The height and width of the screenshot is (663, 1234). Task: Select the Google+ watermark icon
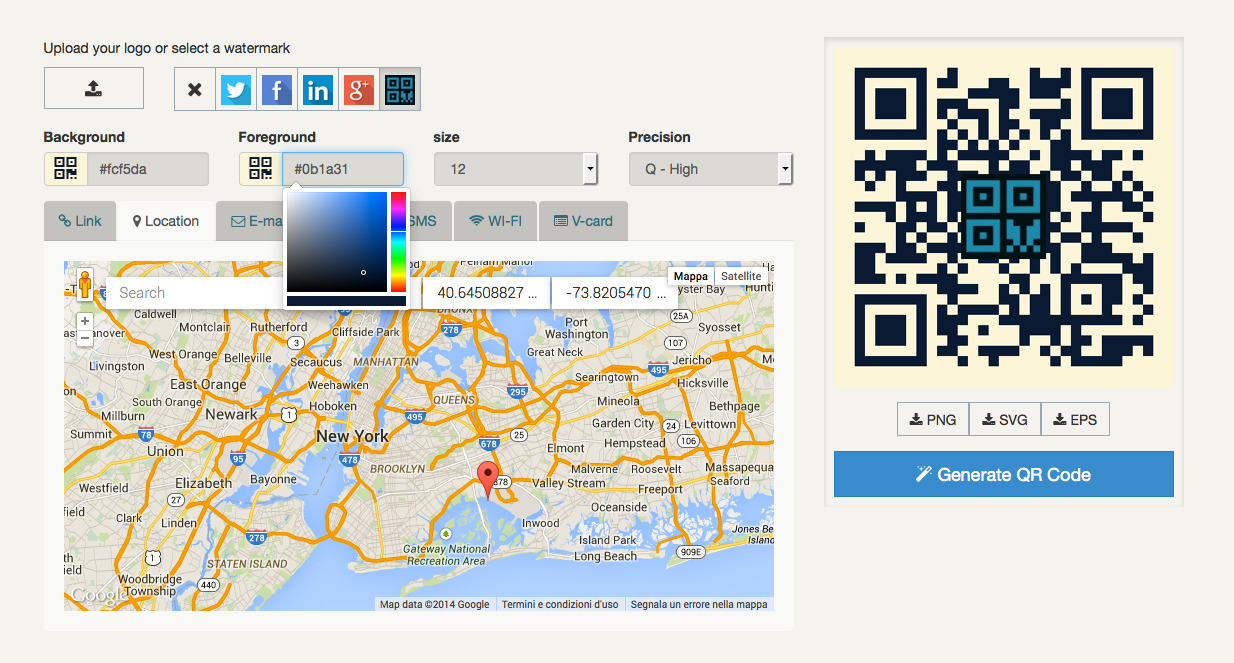[x=359, y=89]
